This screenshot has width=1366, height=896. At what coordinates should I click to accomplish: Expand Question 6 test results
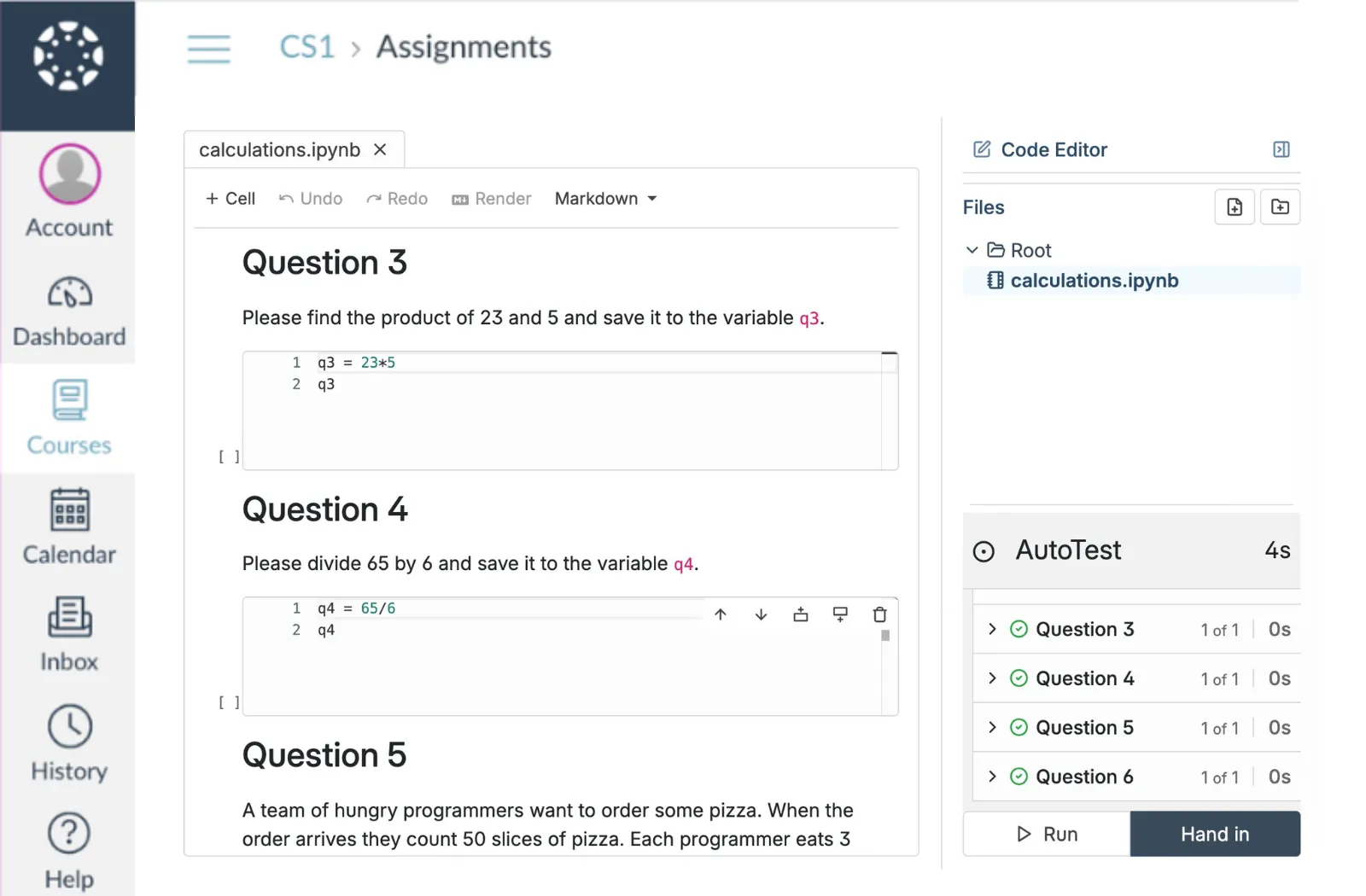click(x=992, y=777)
